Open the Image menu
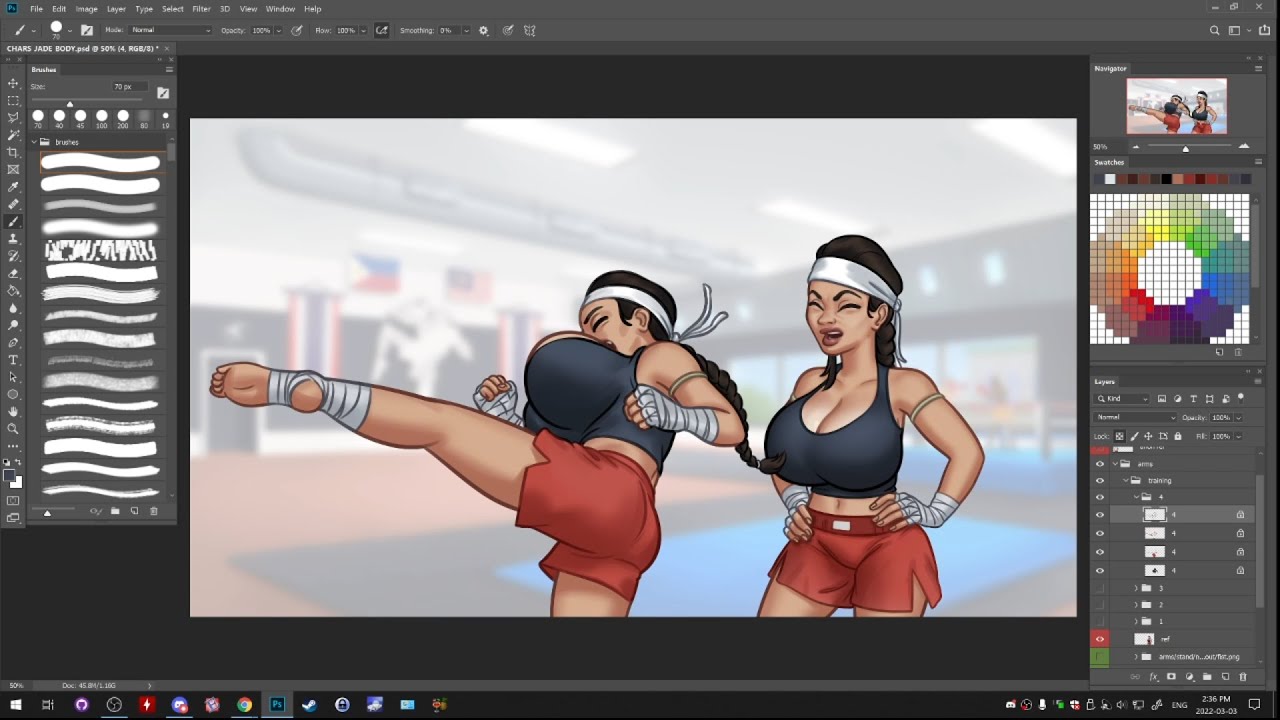Viewport: 1280px width, 720px height. pyautogui.click(x=87, y=9)
